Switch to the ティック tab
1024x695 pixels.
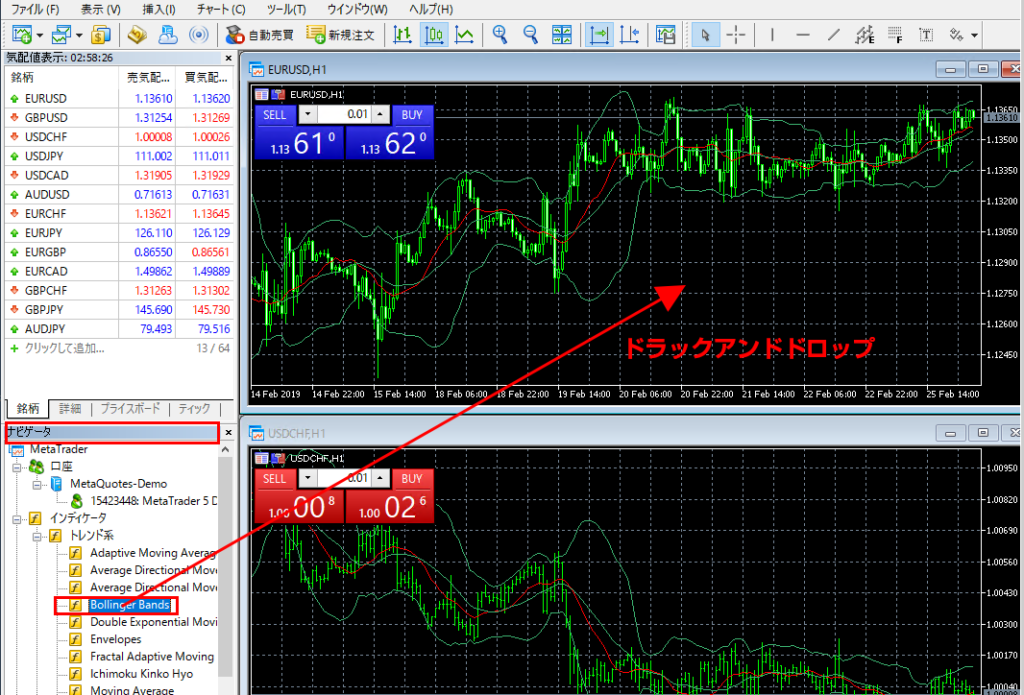pos(194,408)
